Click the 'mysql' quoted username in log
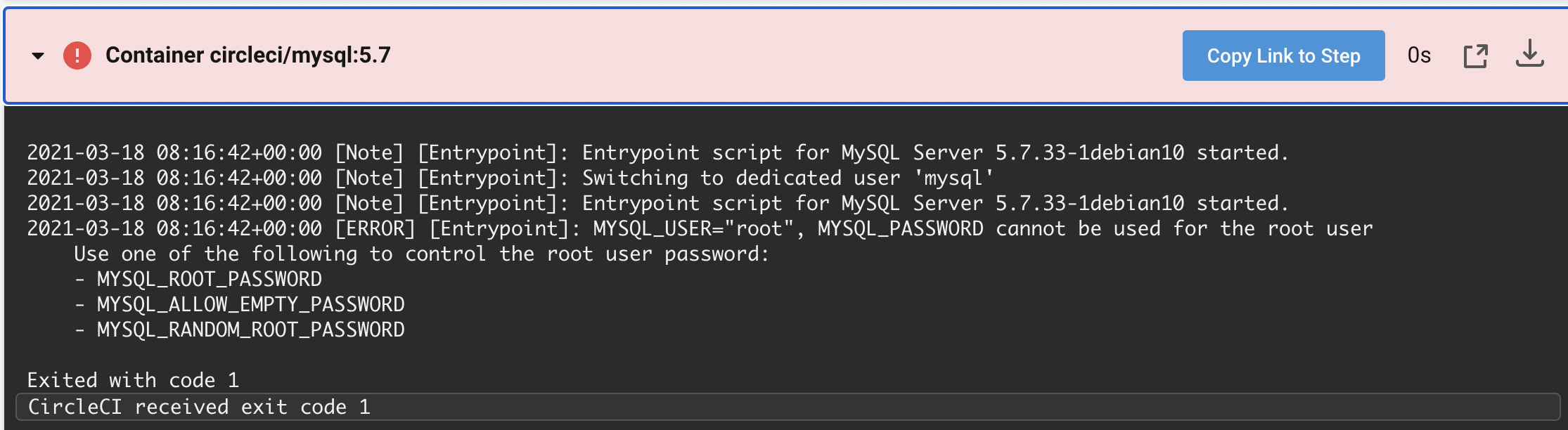Image resolution: width=1568 pixels, height=430 pixels. [953, 178]
